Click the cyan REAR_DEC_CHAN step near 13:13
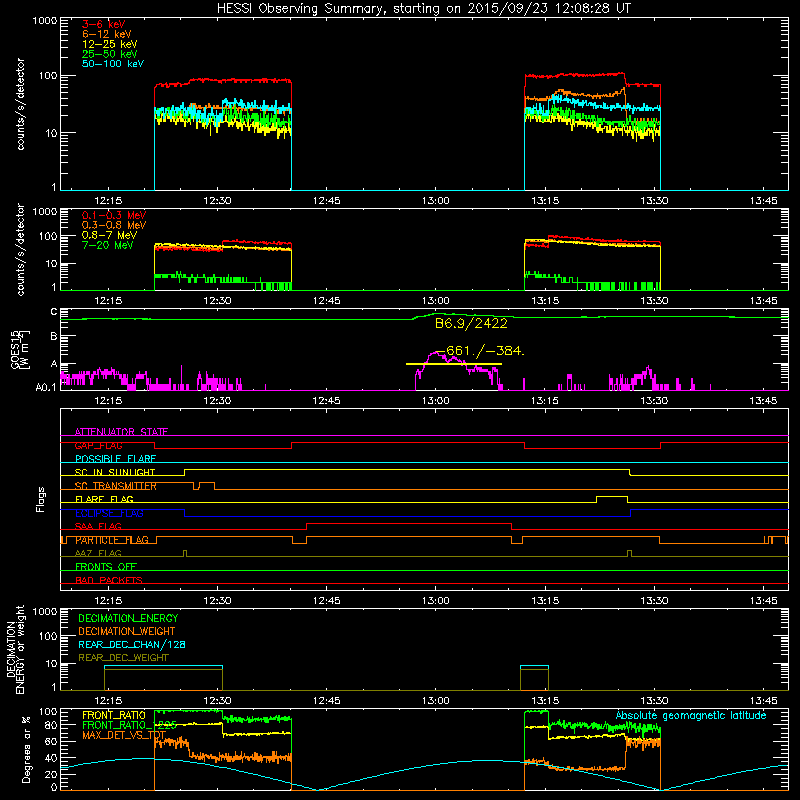 [x=534, y=666]
